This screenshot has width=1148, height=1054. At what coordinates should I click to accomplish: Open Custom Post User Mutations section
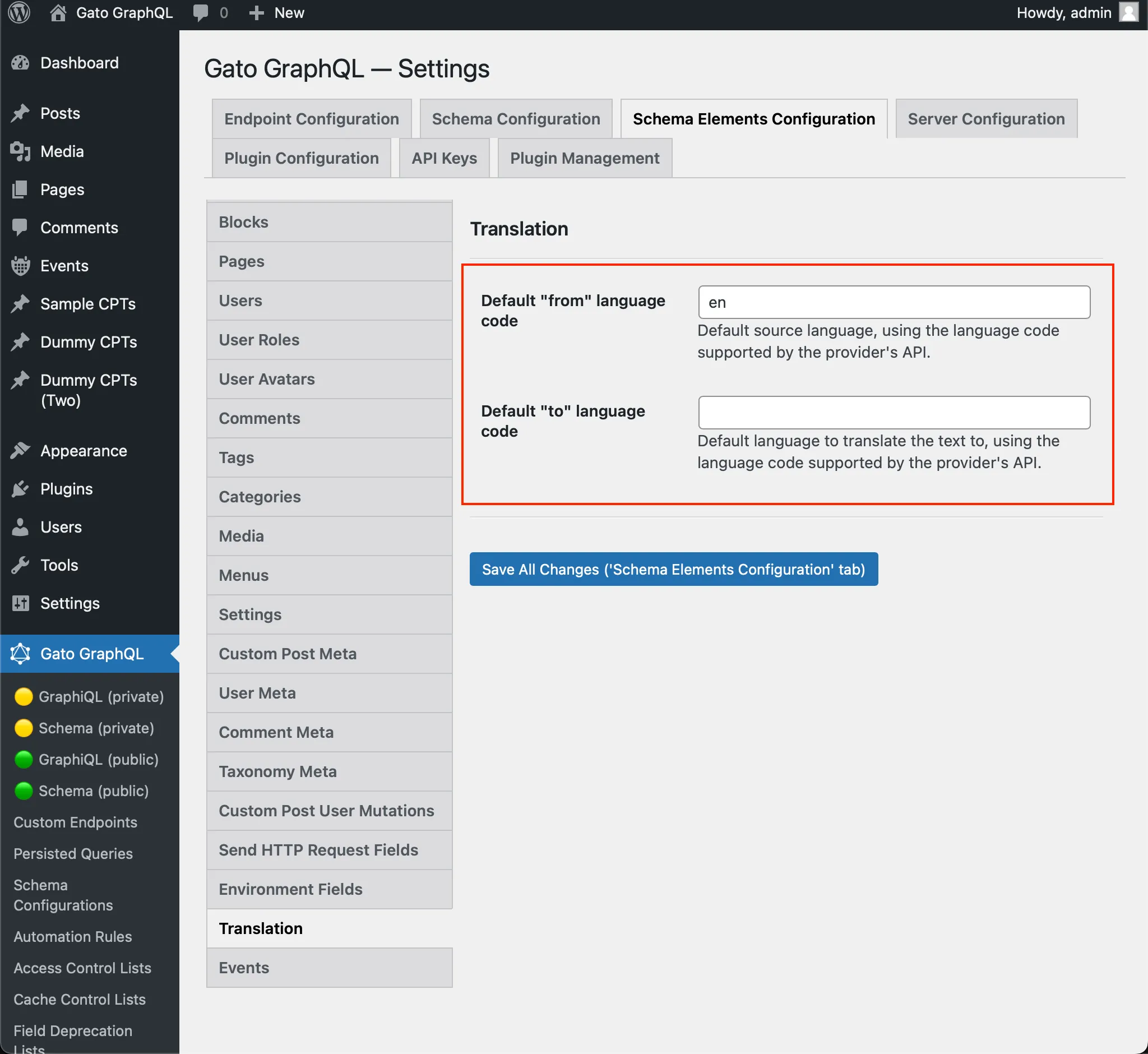tap(330, 811)
